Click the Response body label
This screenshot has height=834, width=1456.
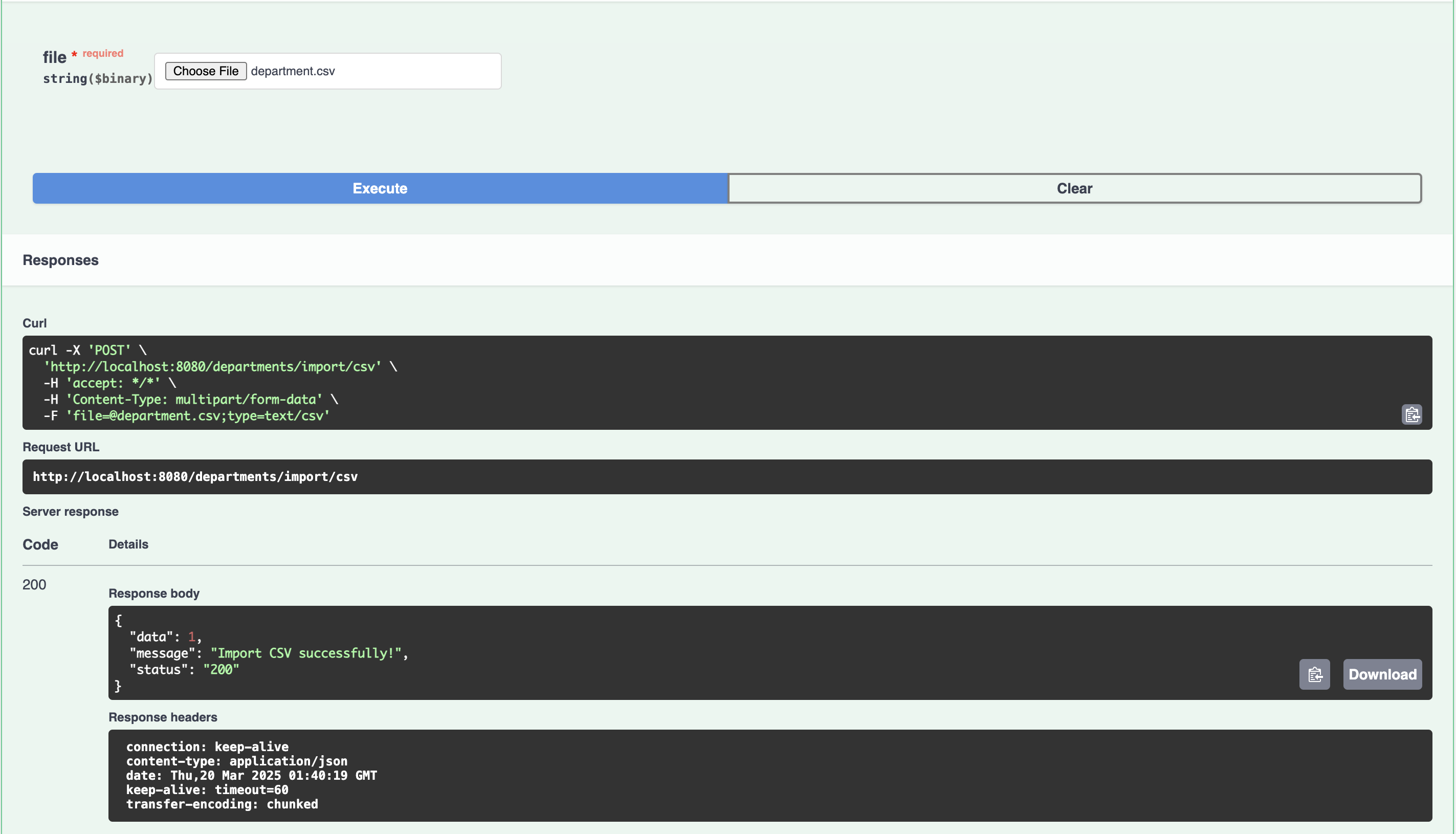pyautogui.click(x=154, y=594)
